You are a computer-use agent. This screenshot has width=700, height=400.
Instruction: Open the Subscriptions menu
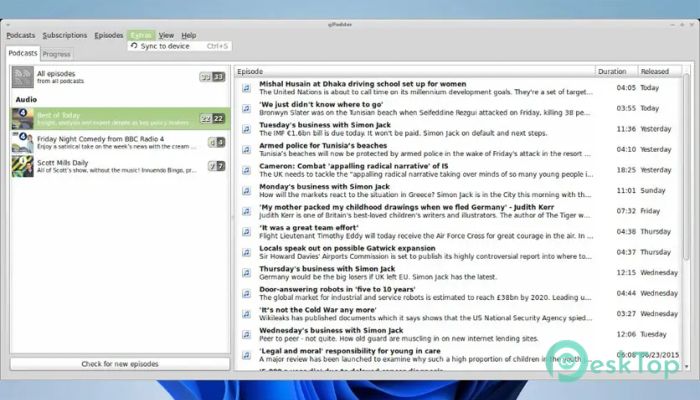coord(65,35)
